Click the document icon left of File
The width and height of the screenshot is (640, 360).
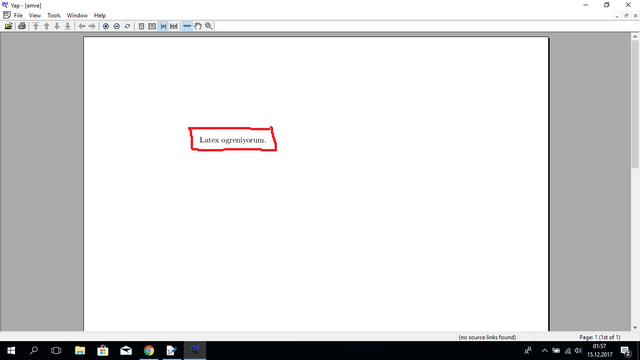7,15
